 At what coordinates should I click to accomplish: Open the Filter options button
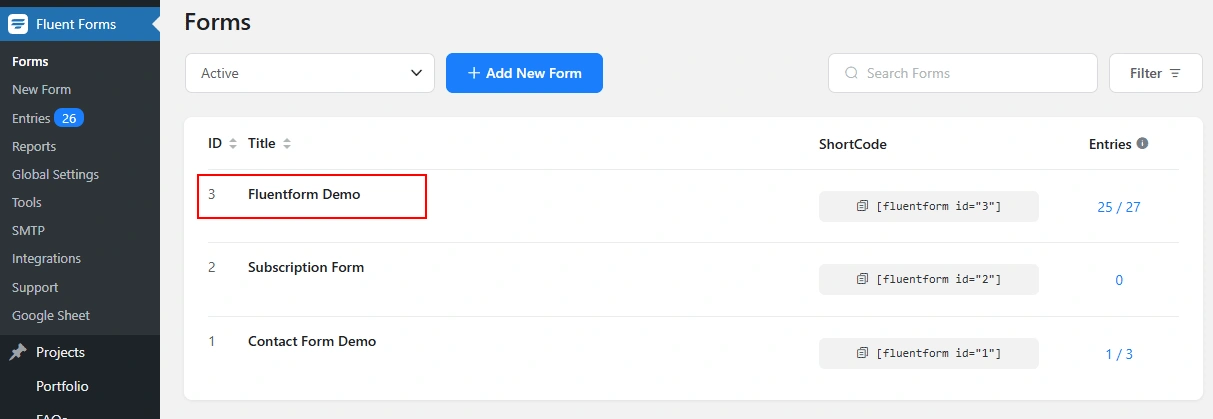click(x=1155, y=73)
